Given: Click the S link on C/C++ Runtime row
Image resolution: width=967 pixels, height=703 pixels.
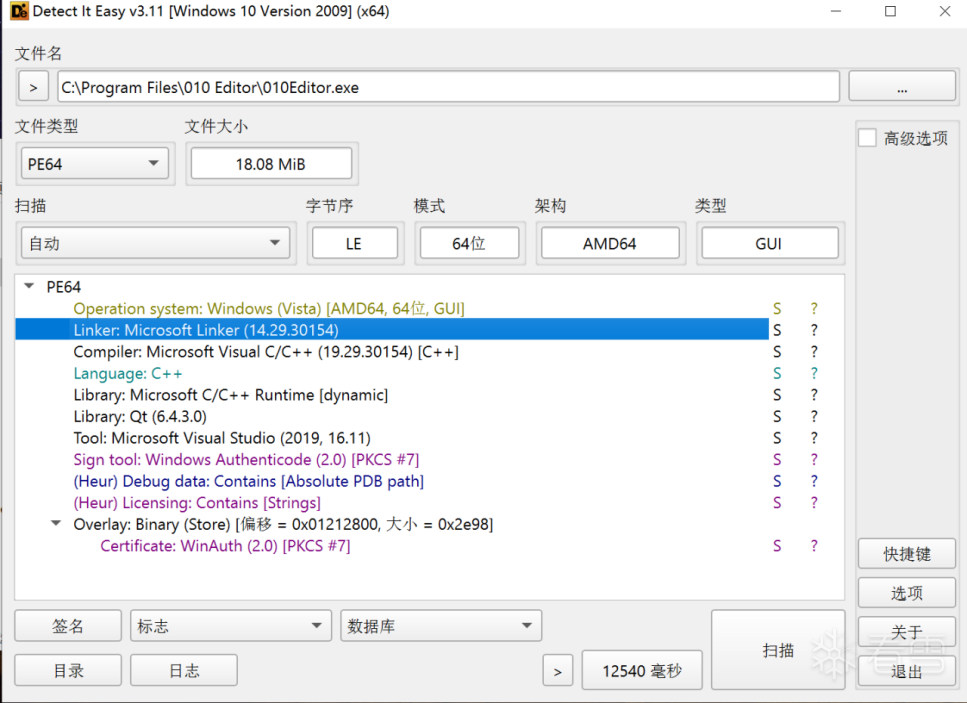Looking at the screenshot, I should click(x=777, y=394).
